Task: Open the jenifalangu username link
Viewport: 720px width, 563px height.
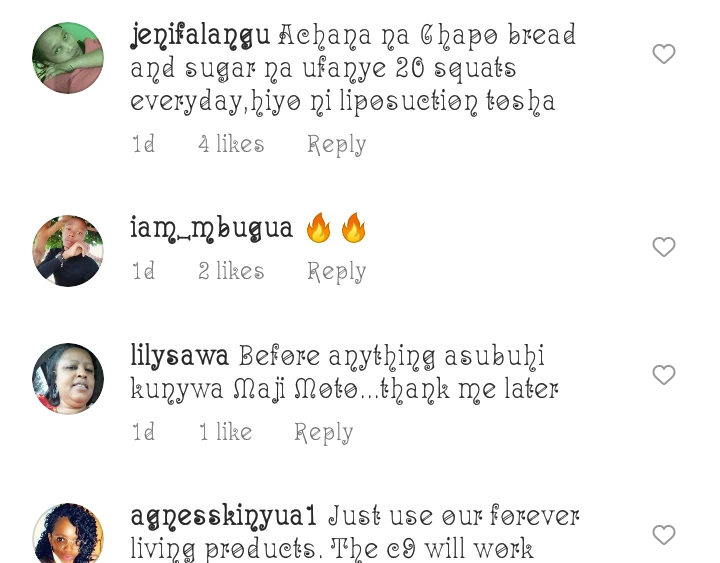Action: [x=200, y=36]
